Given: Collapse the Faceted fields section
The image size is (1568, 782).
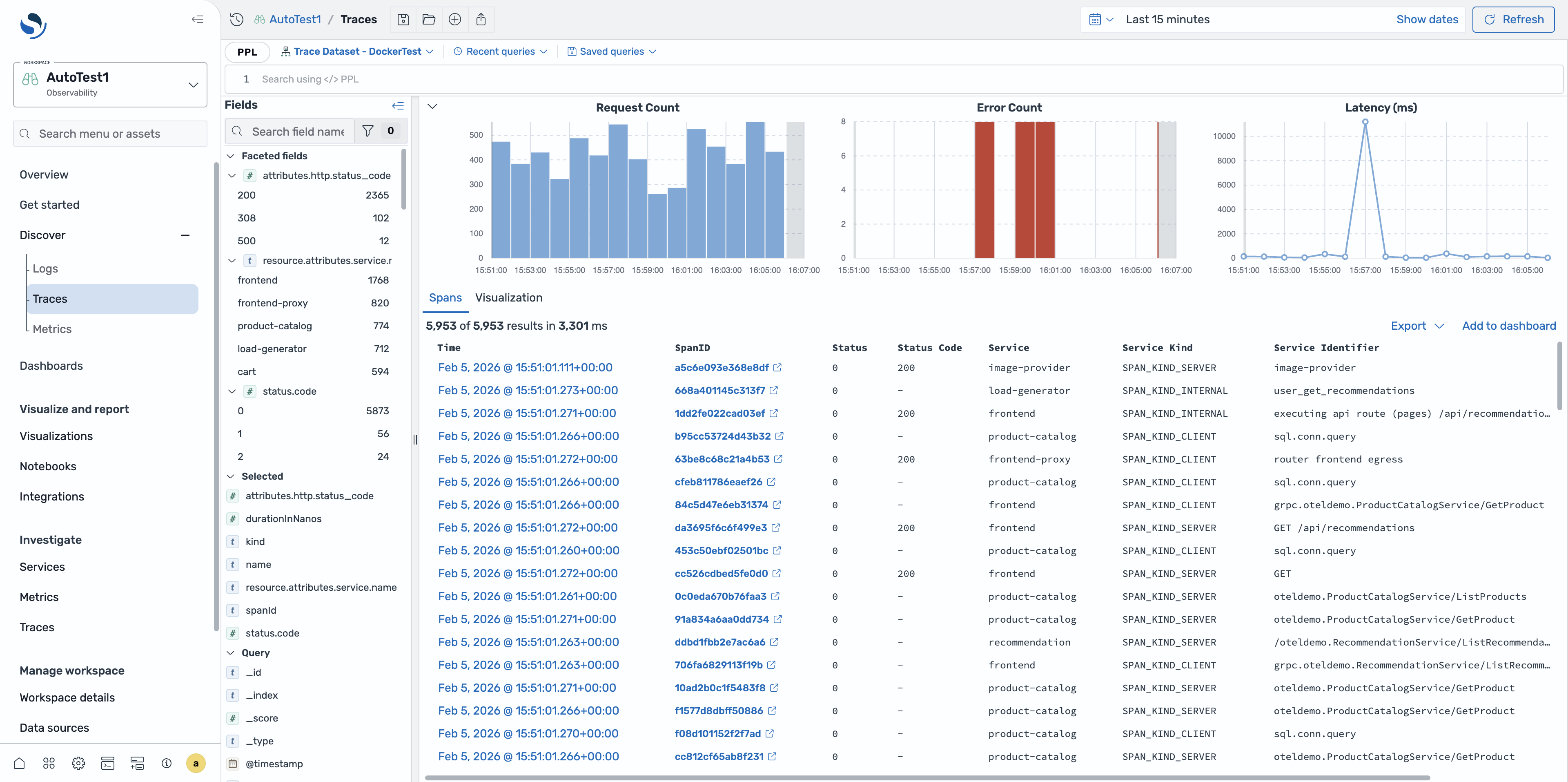Looking at the screenshot, I should pyautogui.click(x=231, y=156).
